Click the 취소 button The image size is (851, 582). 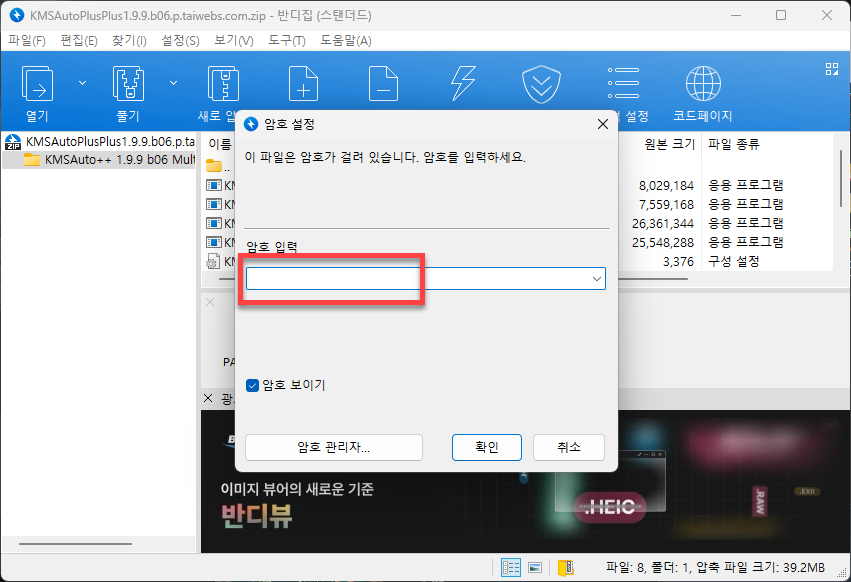(x=568, y=447)
